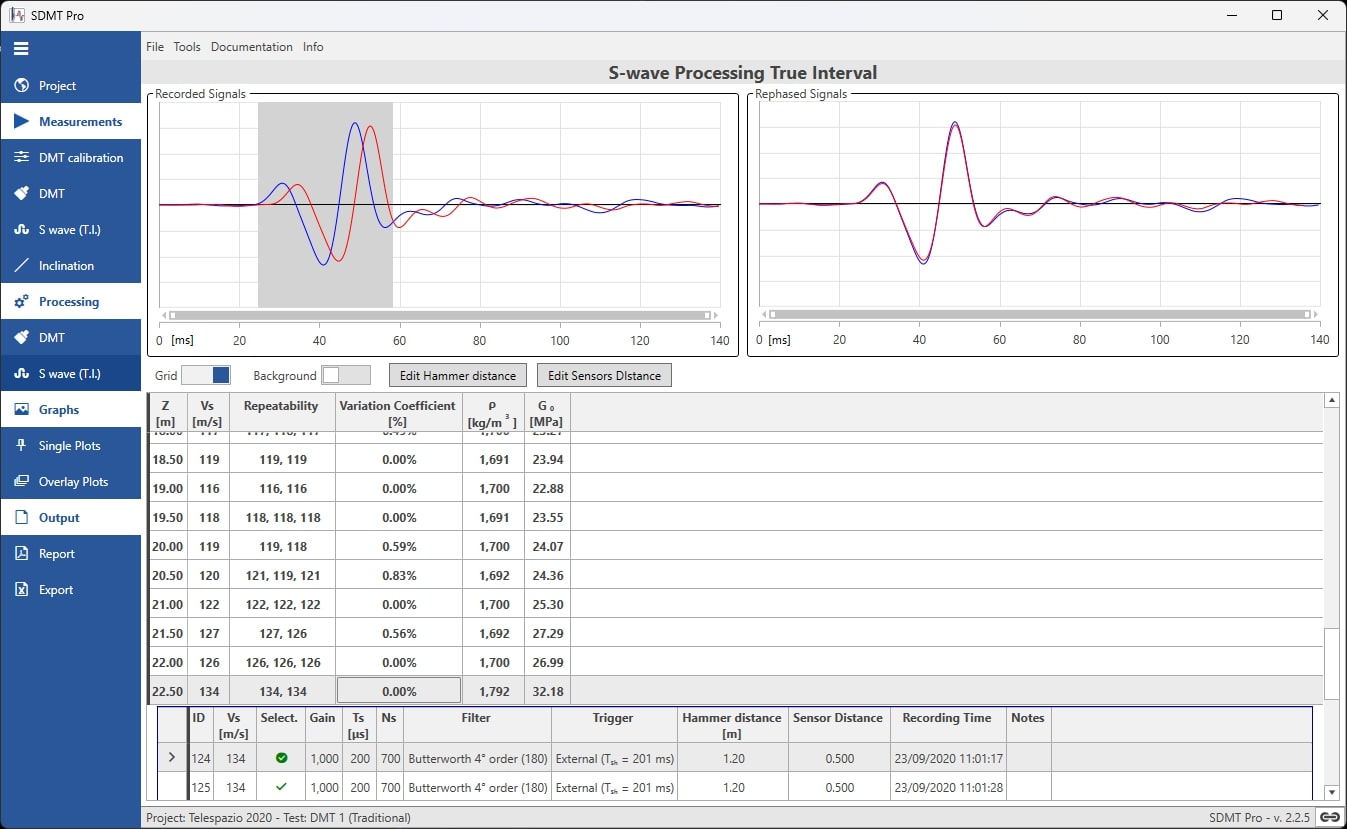Open the Project section globe icon
This screenshot has width=1347, height=829.
21,86
